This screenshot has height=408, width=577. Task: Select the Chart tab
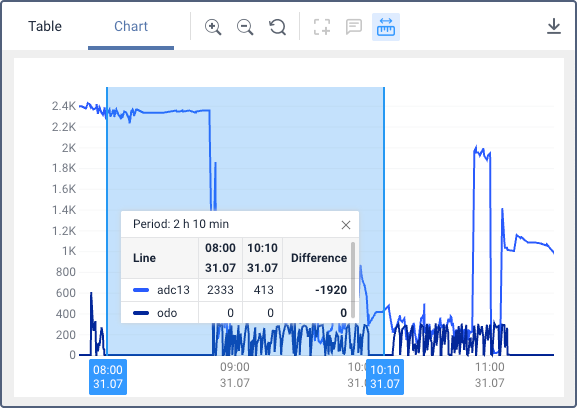(x=131, y=26)
